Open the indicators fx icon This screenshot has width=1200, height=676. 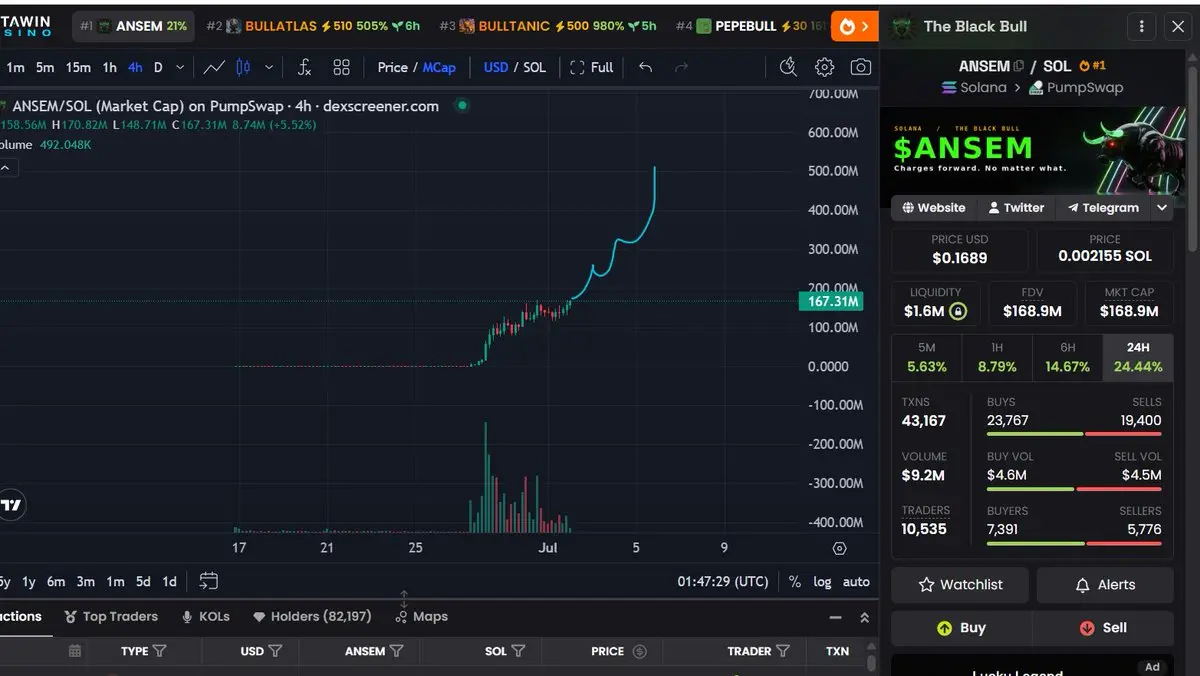tap(304, 67)
